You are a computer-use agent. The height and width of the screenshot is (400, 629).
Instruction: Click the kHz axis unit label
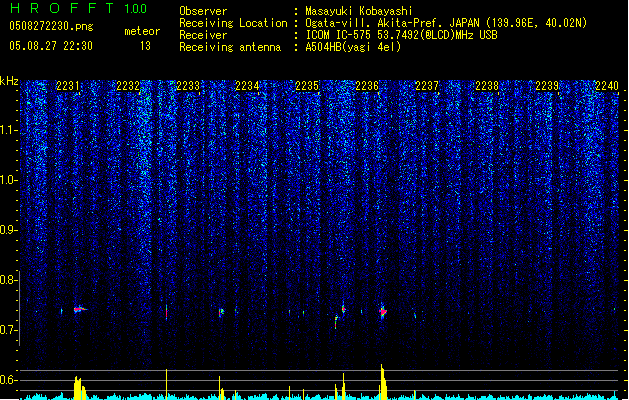click(9, 81)
